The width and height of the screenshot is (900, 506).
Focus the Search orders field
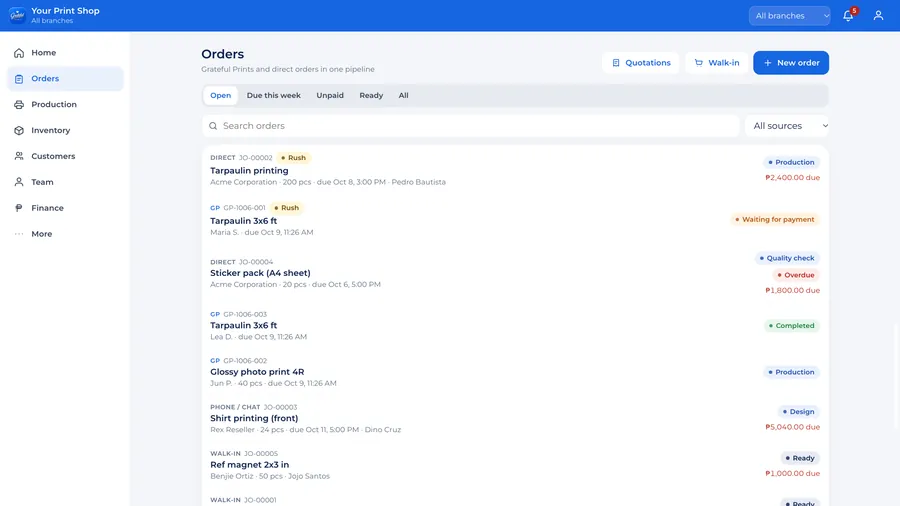pos(471,126)
